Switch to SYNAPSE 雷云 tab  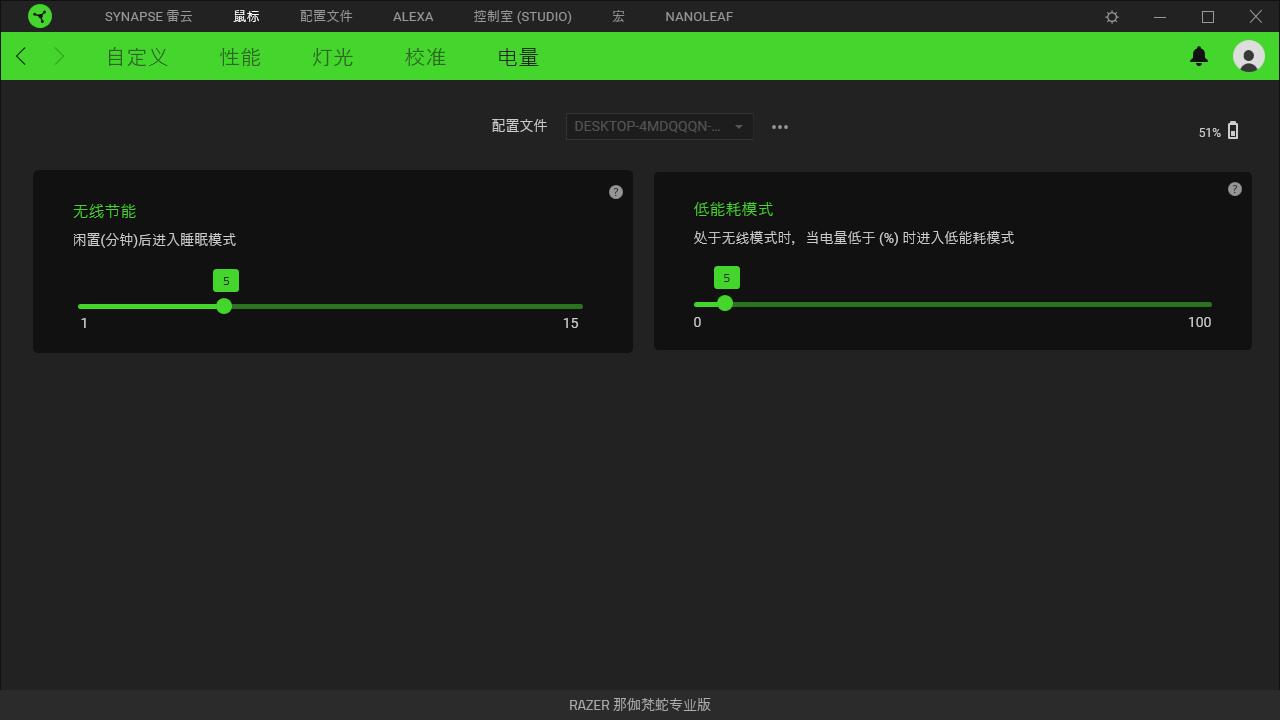coord(149,17)
